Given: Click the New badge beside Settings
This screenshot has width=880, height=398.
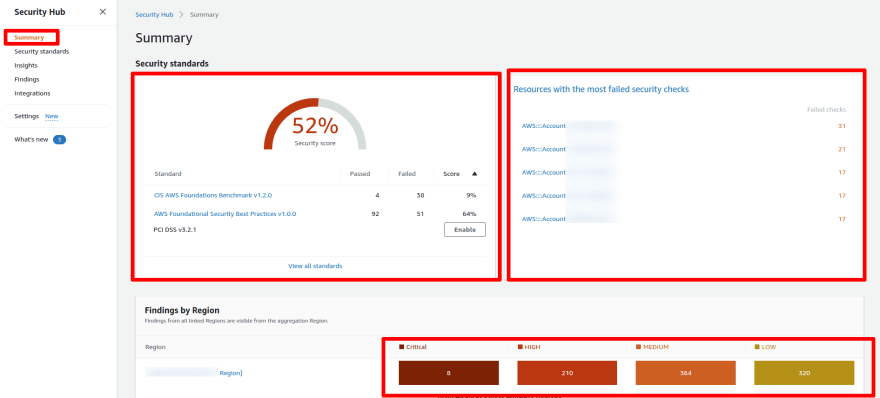Looking at the screenshot, I should 52,116.
